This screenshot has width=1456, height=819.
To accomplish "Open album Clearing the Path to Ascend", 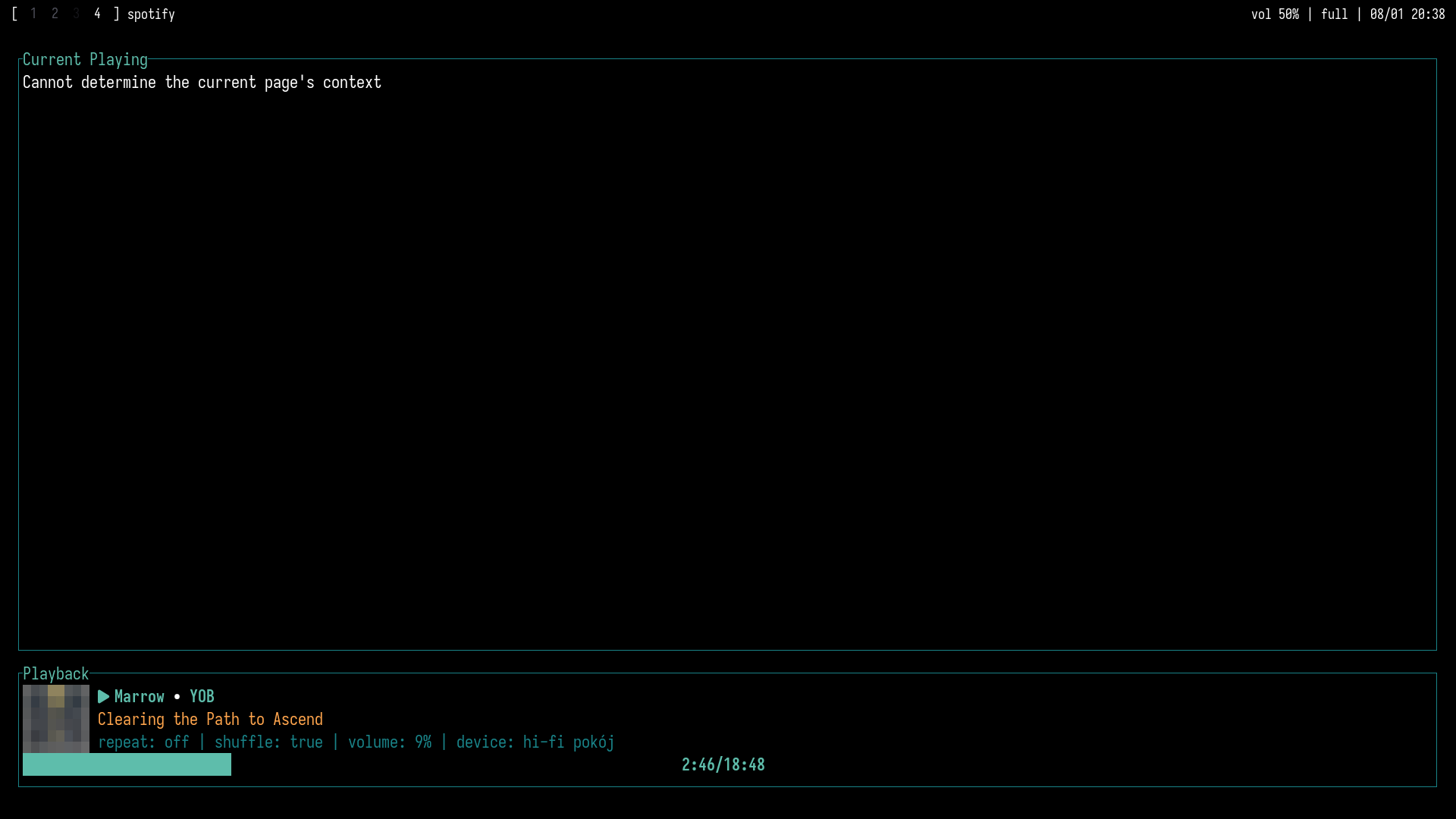I will [x=210, y=720].
